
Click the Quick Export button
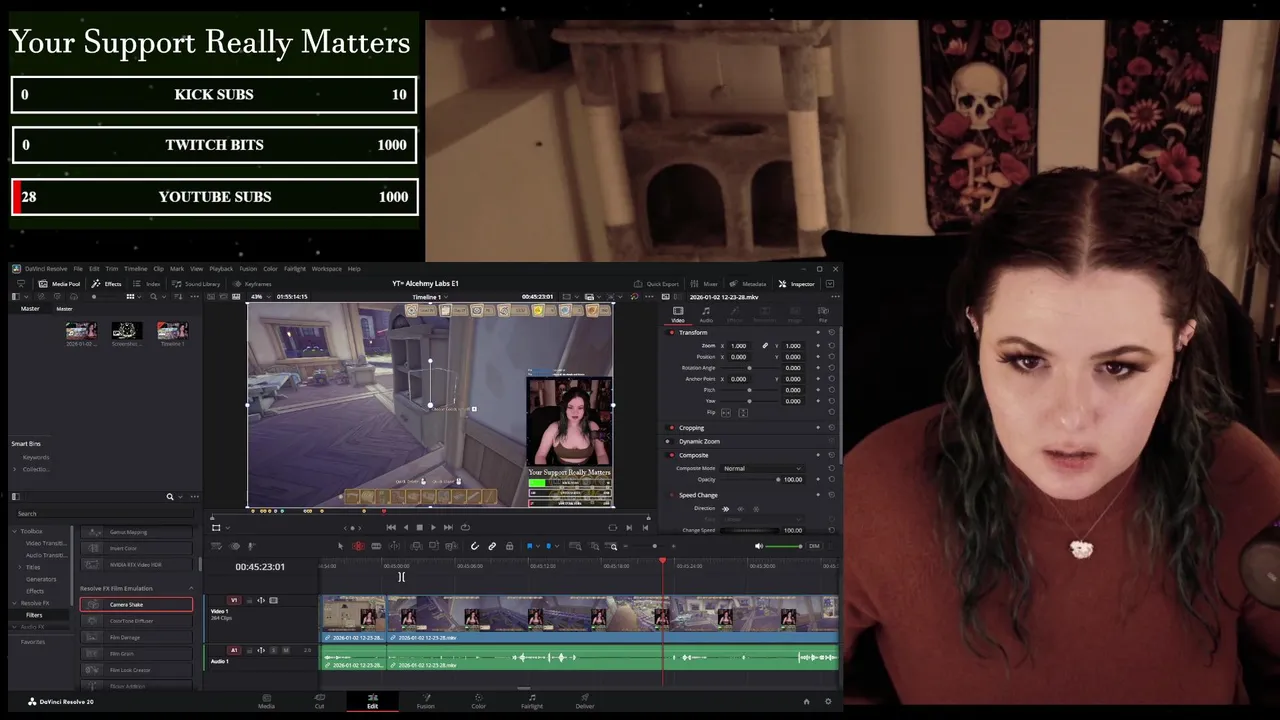point(656,284)
